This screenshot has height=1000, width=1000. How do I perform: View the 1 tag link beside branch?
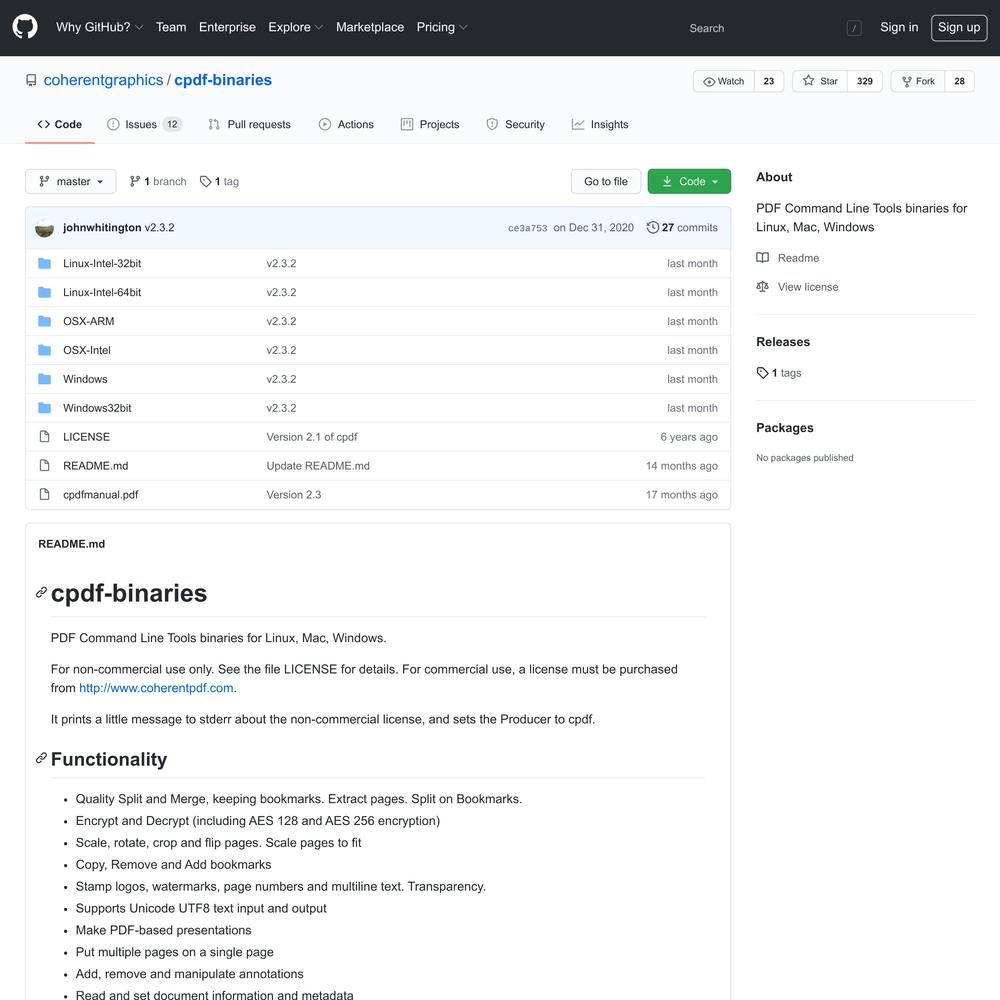coord(219,181)
